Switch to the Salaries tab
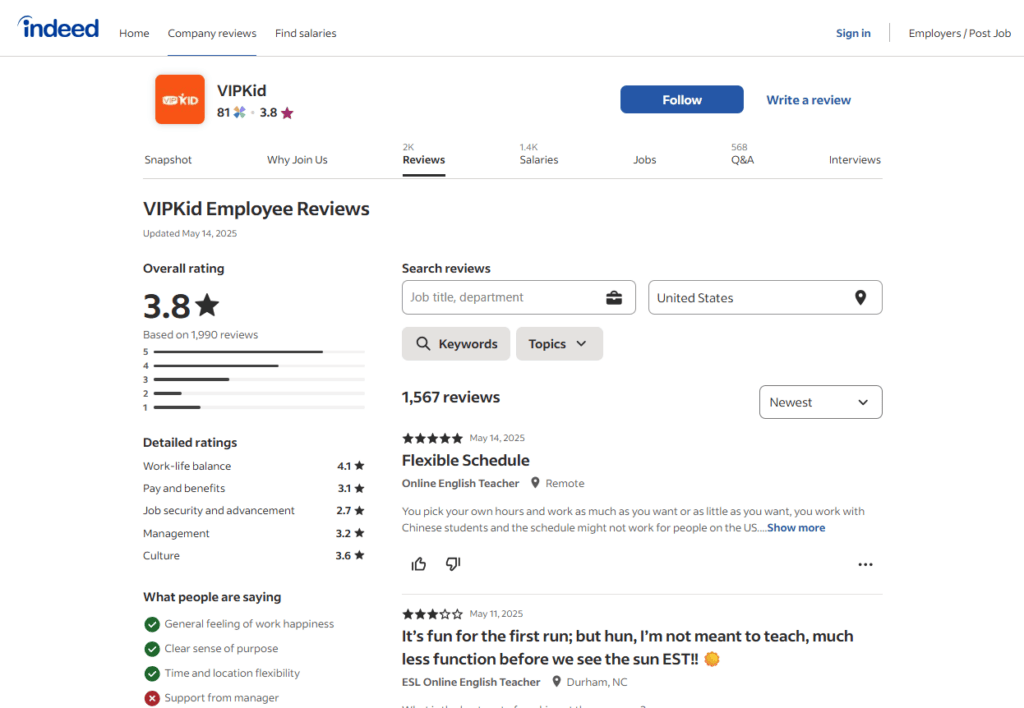The width and height of the screenshot is (1024, 708). [x=539, y=160]
